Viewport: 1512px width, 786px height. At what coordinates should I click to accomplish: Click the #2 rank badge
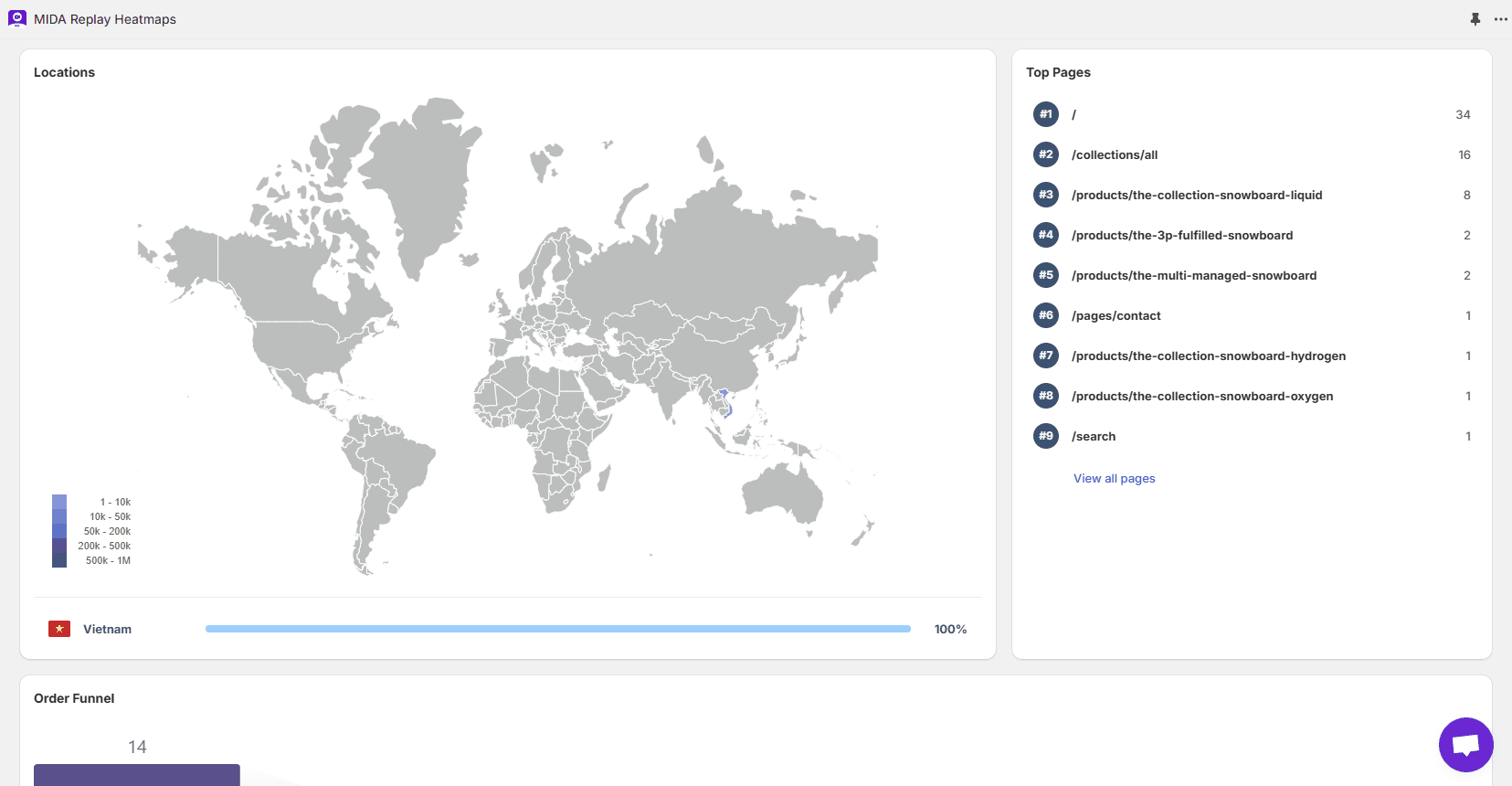point(1045,154)
